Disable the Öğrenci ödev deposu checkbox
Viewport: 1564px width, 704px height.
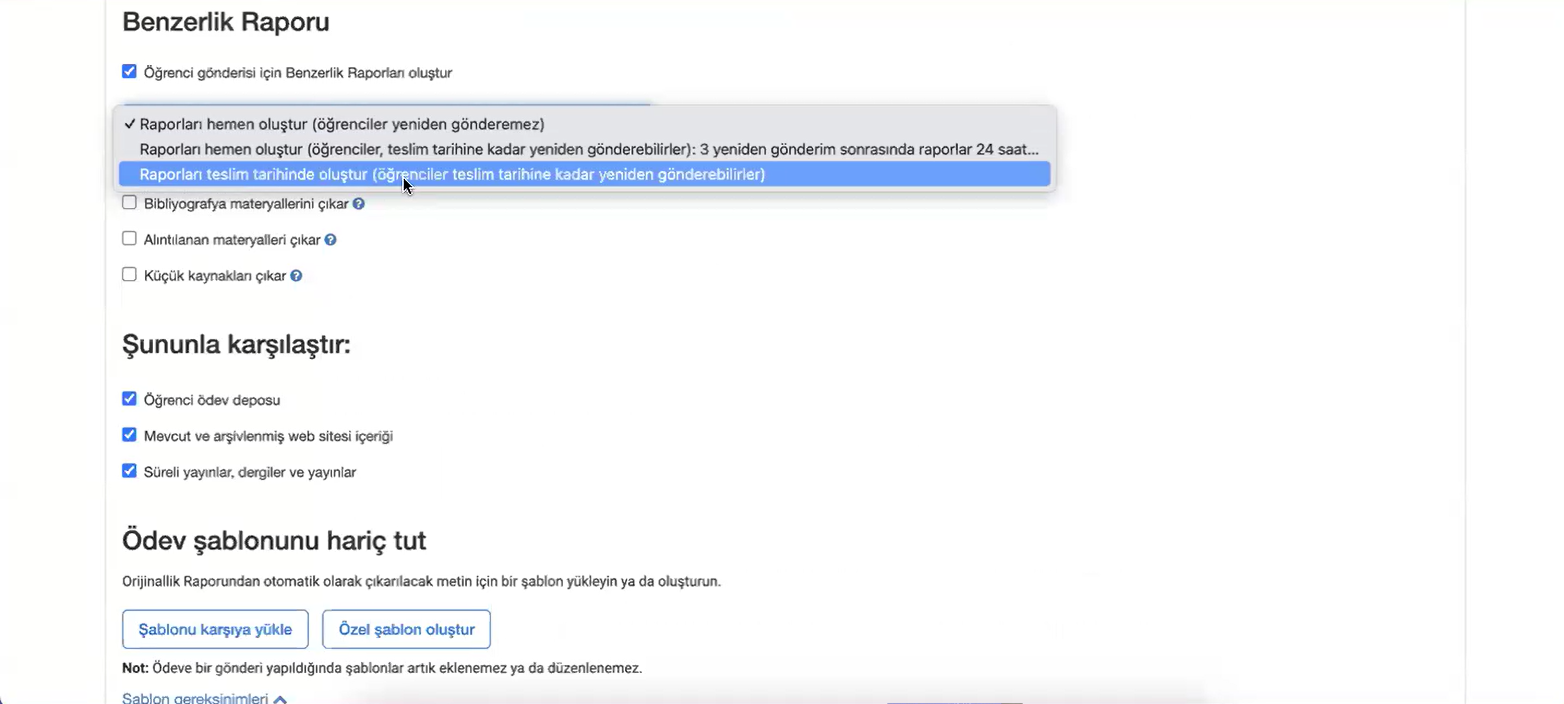pyautogui.click(x=129, y=399)
